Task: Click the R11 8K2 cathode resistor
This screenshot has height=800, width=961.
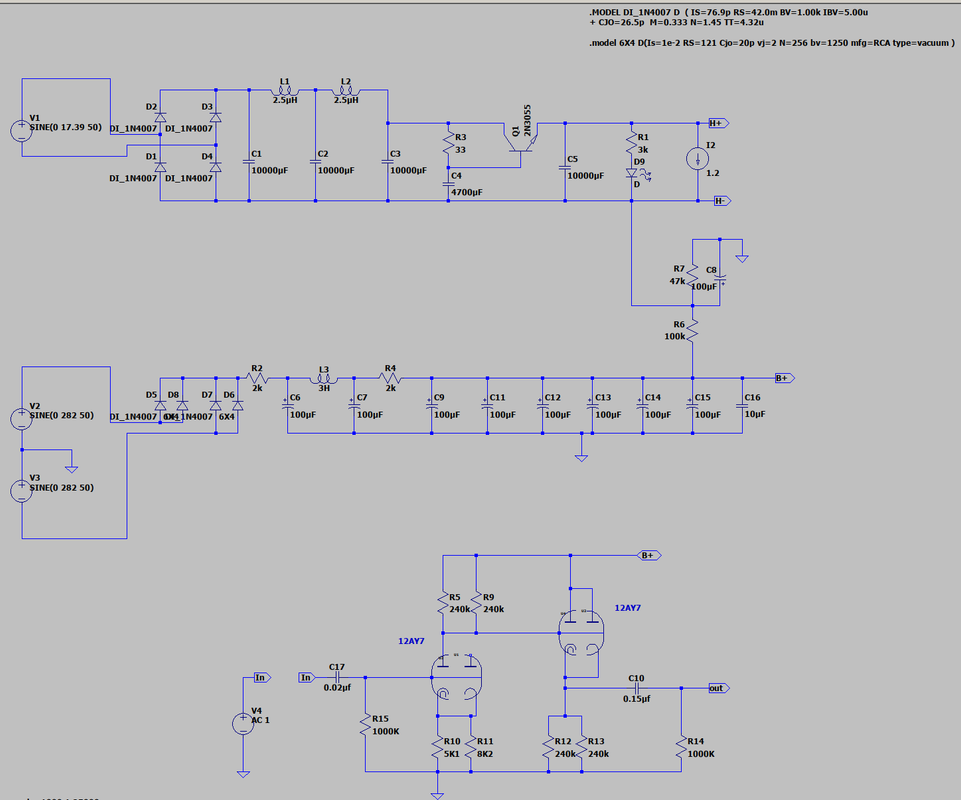Action: [471, 748]
